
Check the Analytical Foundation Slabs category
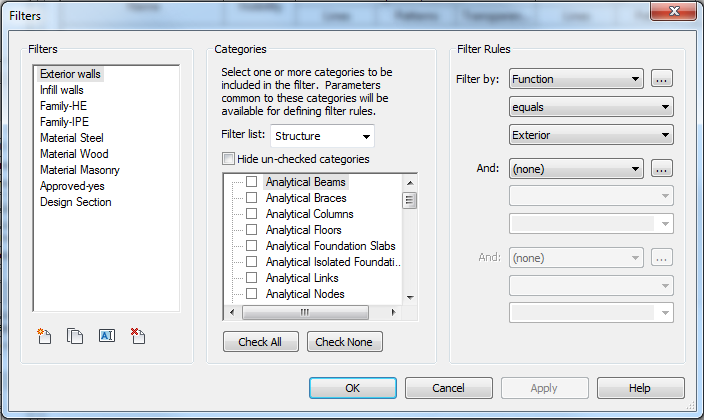(x=251, y=246)
